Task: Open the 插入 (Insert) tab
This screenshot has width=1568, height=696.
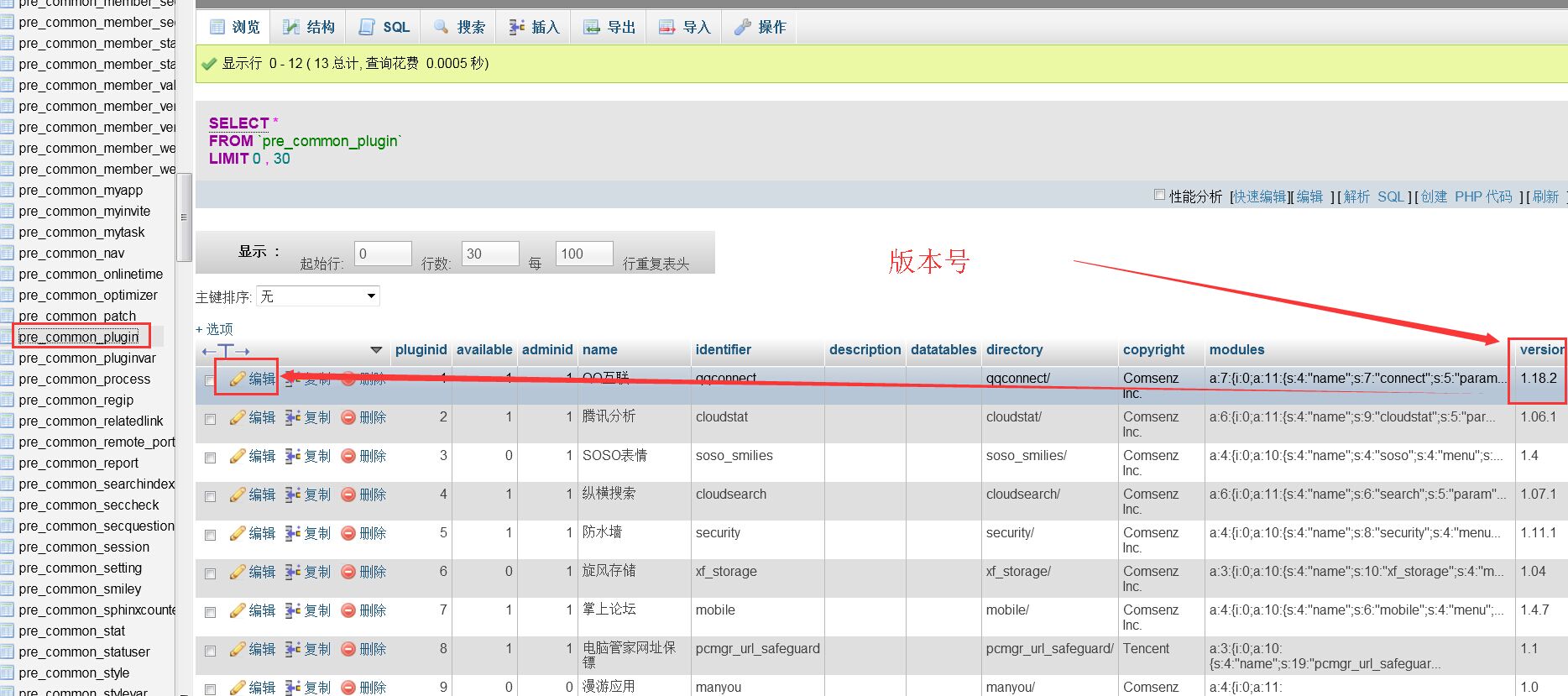Action: click(x=534, y=27)
